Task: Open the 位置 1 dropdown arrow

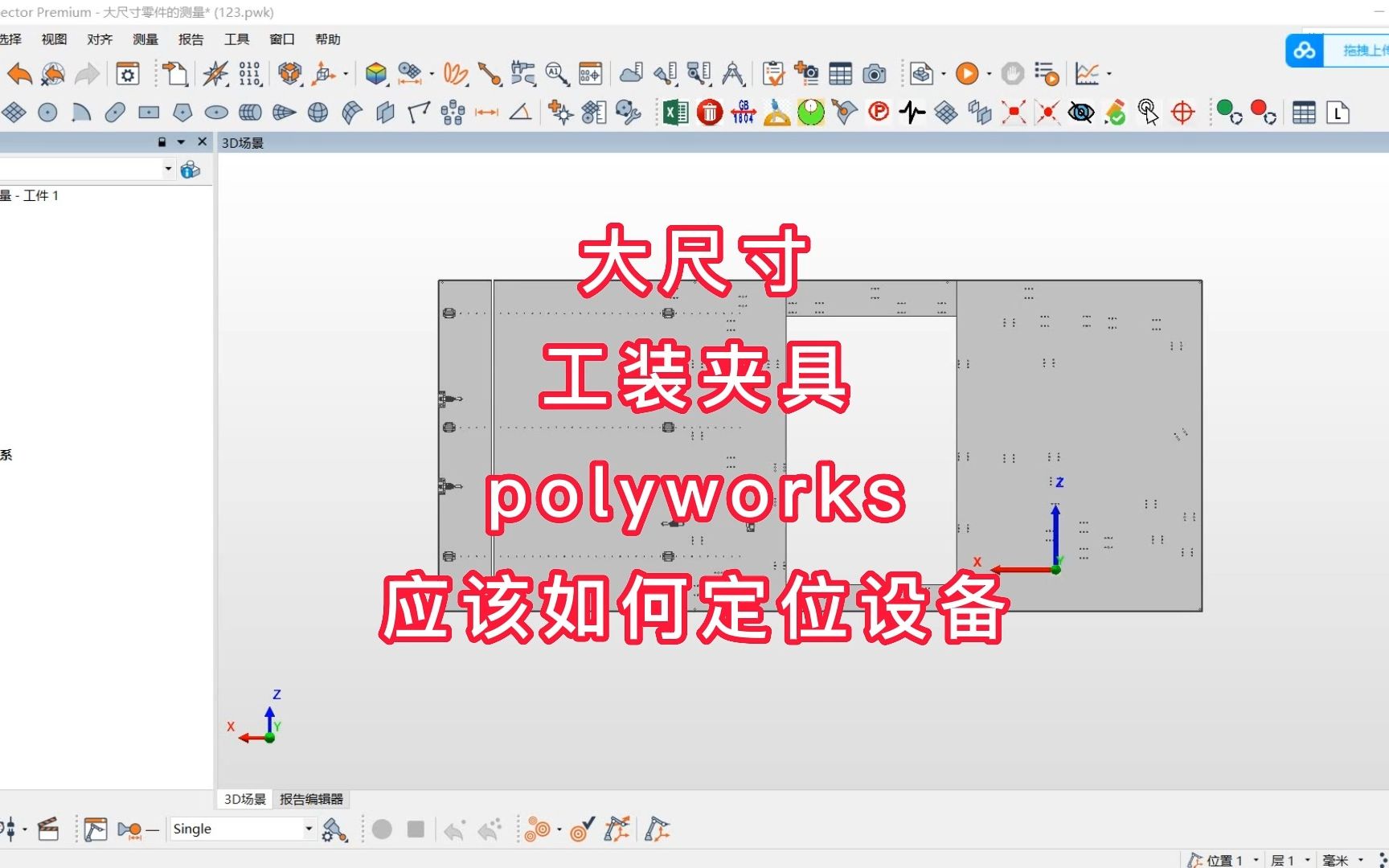Action: point(1256,860)
